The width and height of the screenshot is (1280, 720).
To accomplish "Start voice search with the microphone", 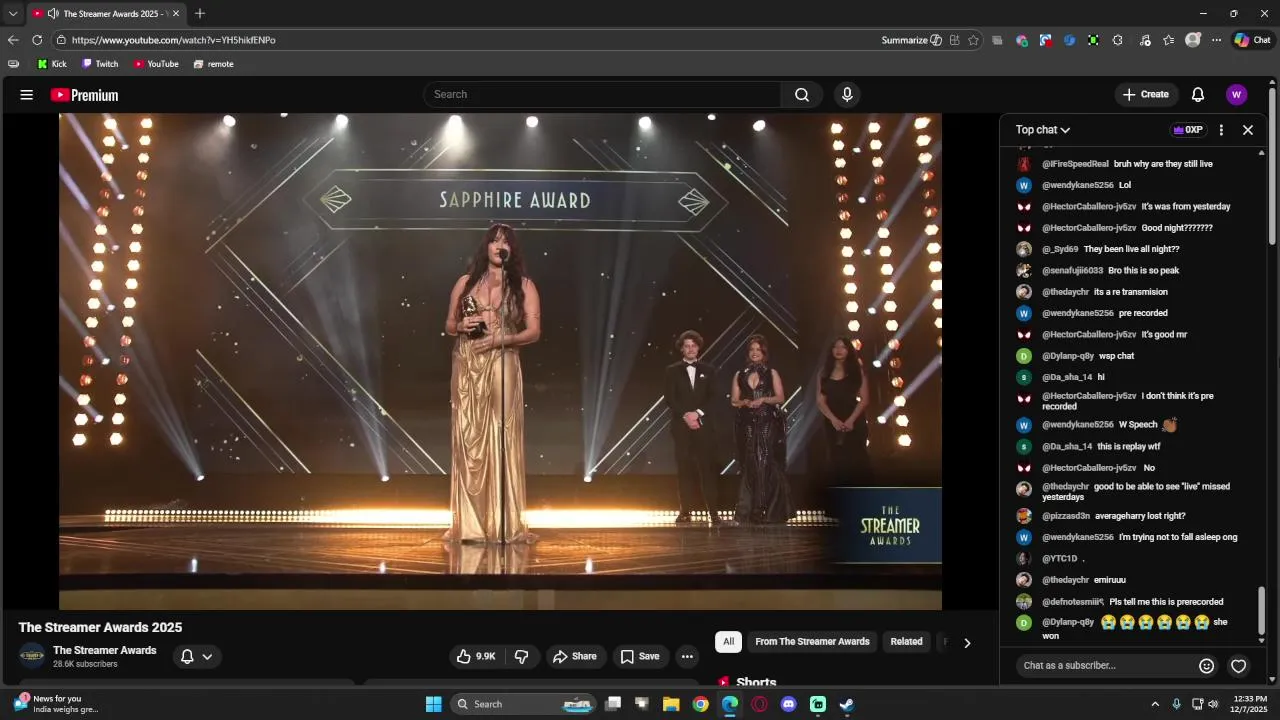I will (847, 94).
